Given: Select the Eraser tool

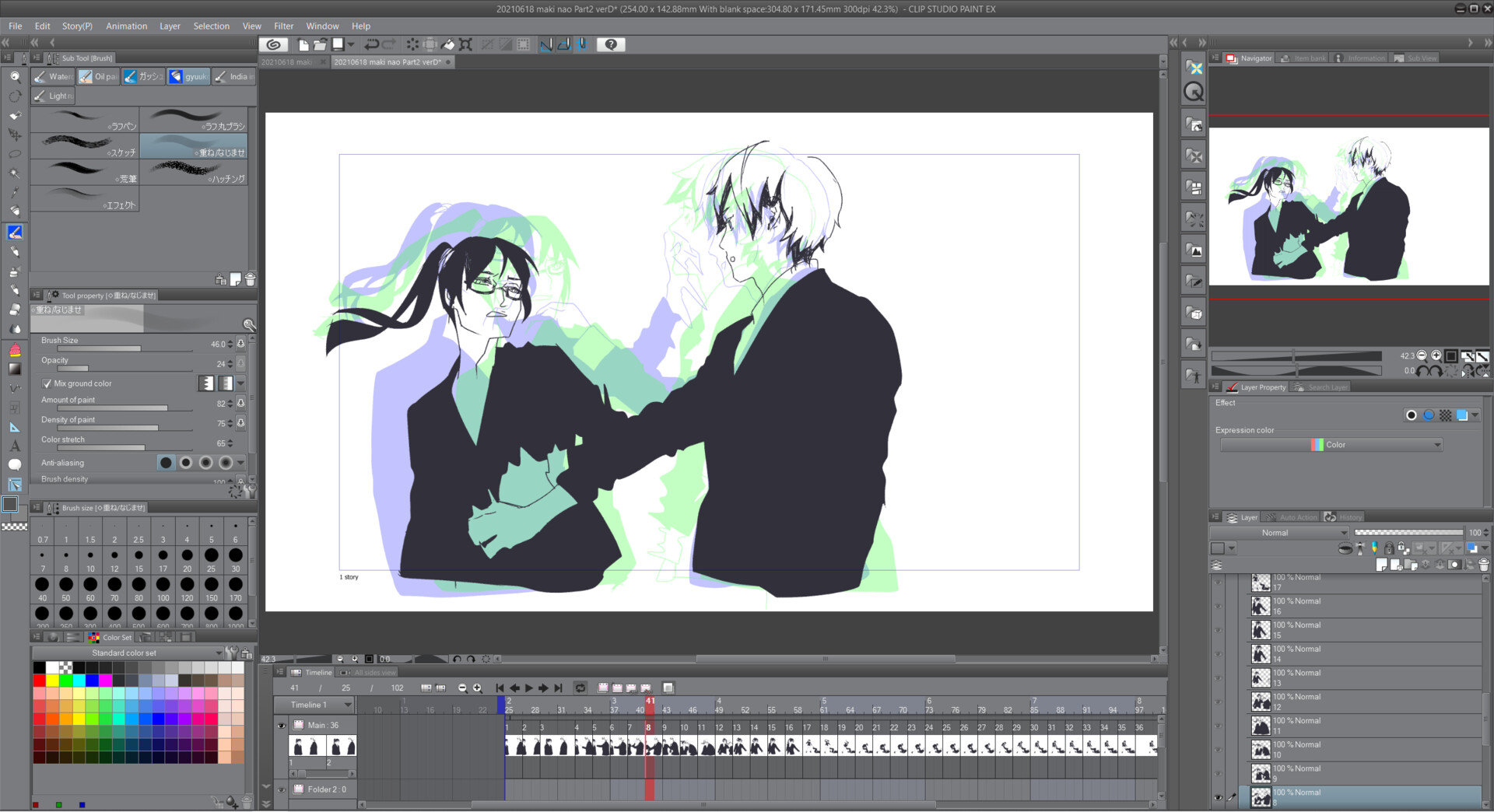Looking at the screenshot, I should (14, 309).
